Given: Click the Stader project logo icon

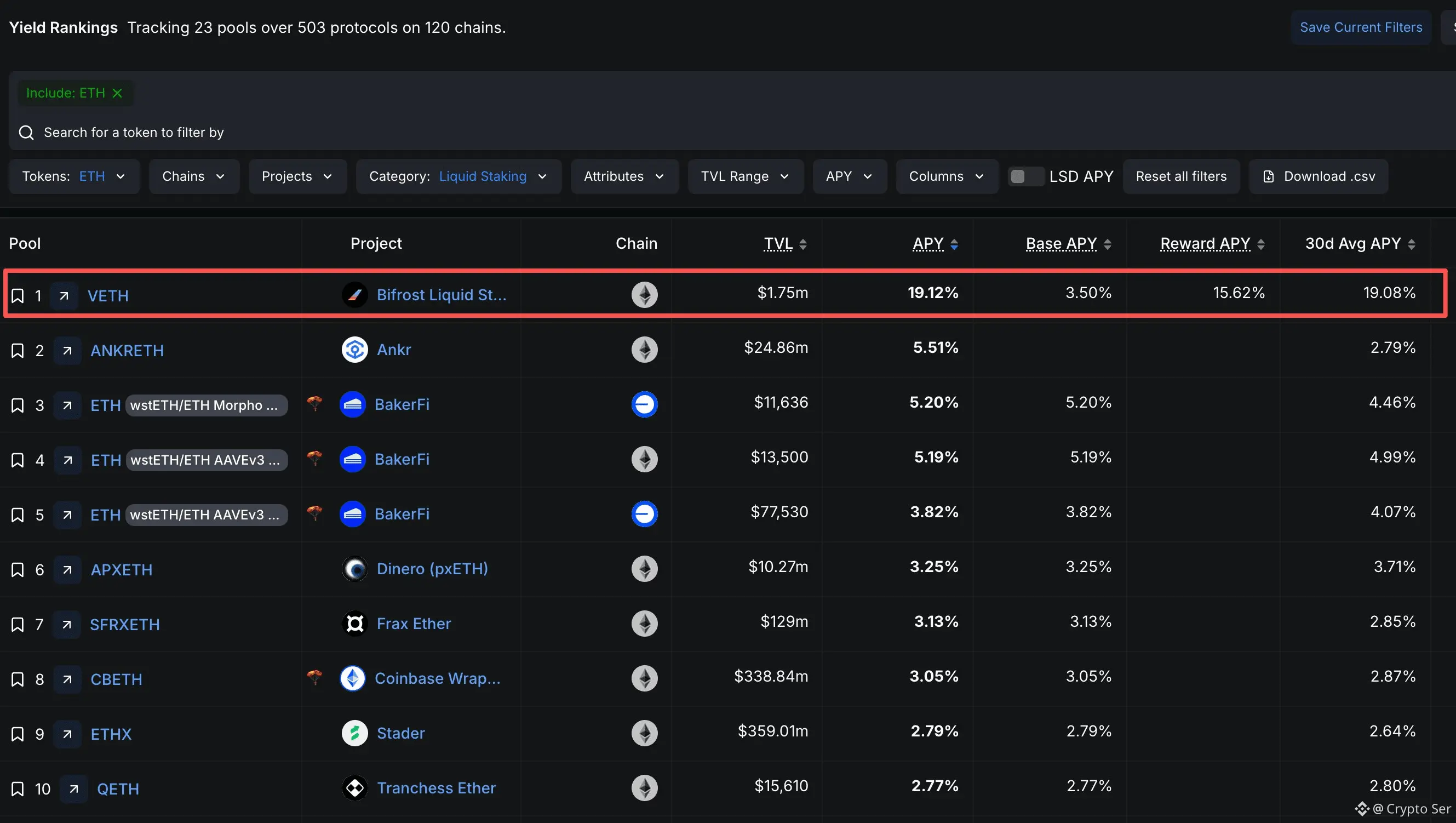Looking at the screenshot, I should pyautogui.click(x=354, y=733).
